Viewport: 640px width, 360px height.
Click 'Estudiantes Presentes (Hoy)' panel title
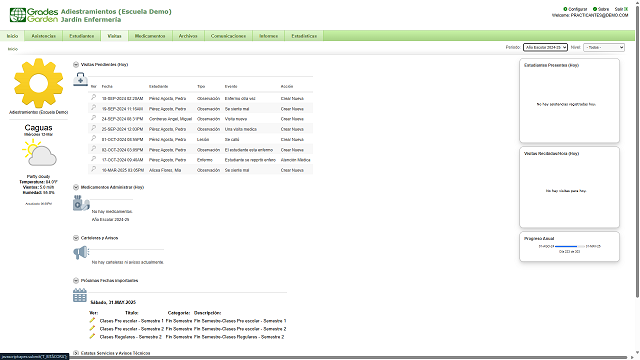click(551, 65)
